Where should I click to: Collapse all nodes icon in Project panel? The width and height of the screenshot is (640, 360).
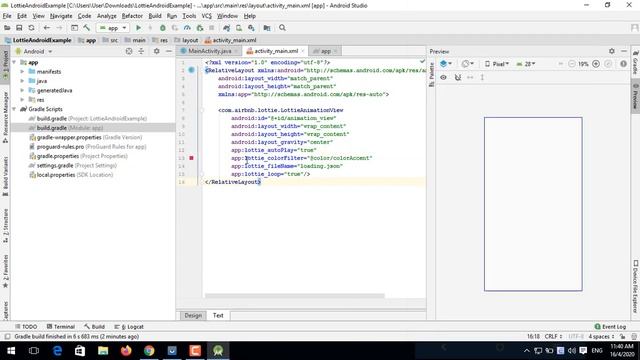pos(141,51)
